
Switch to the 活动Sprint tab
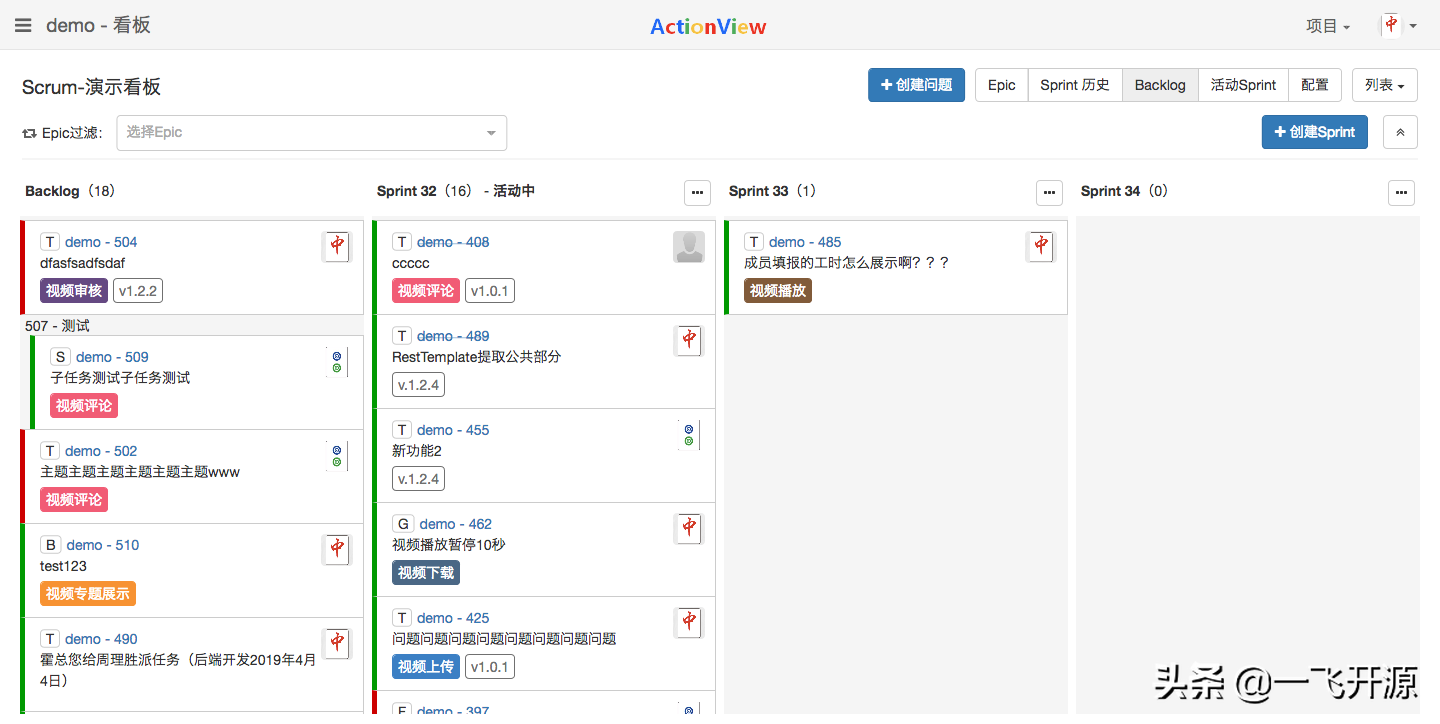(x=1243, y=85)
